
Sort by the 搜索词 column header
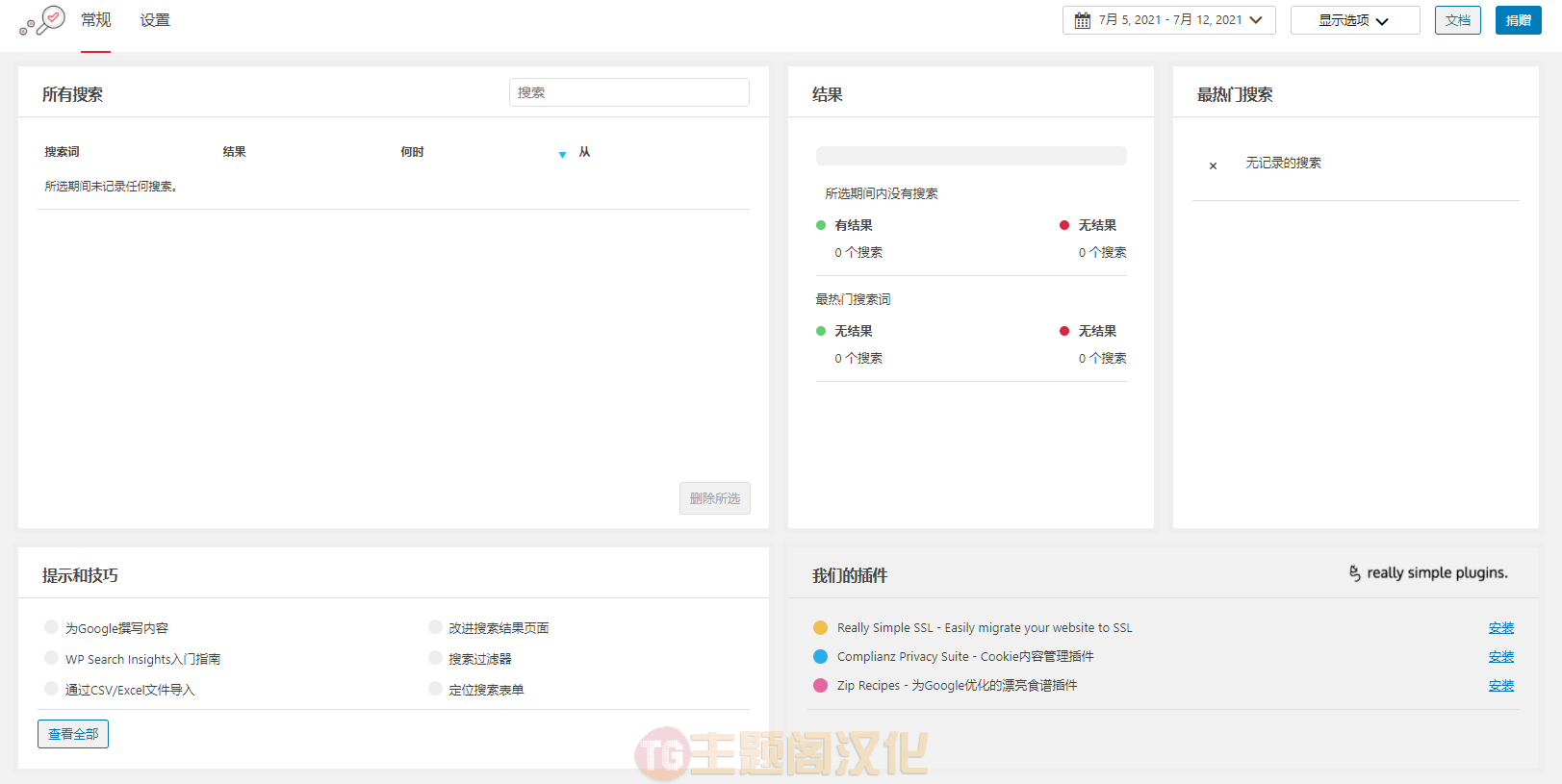[62, 152]
